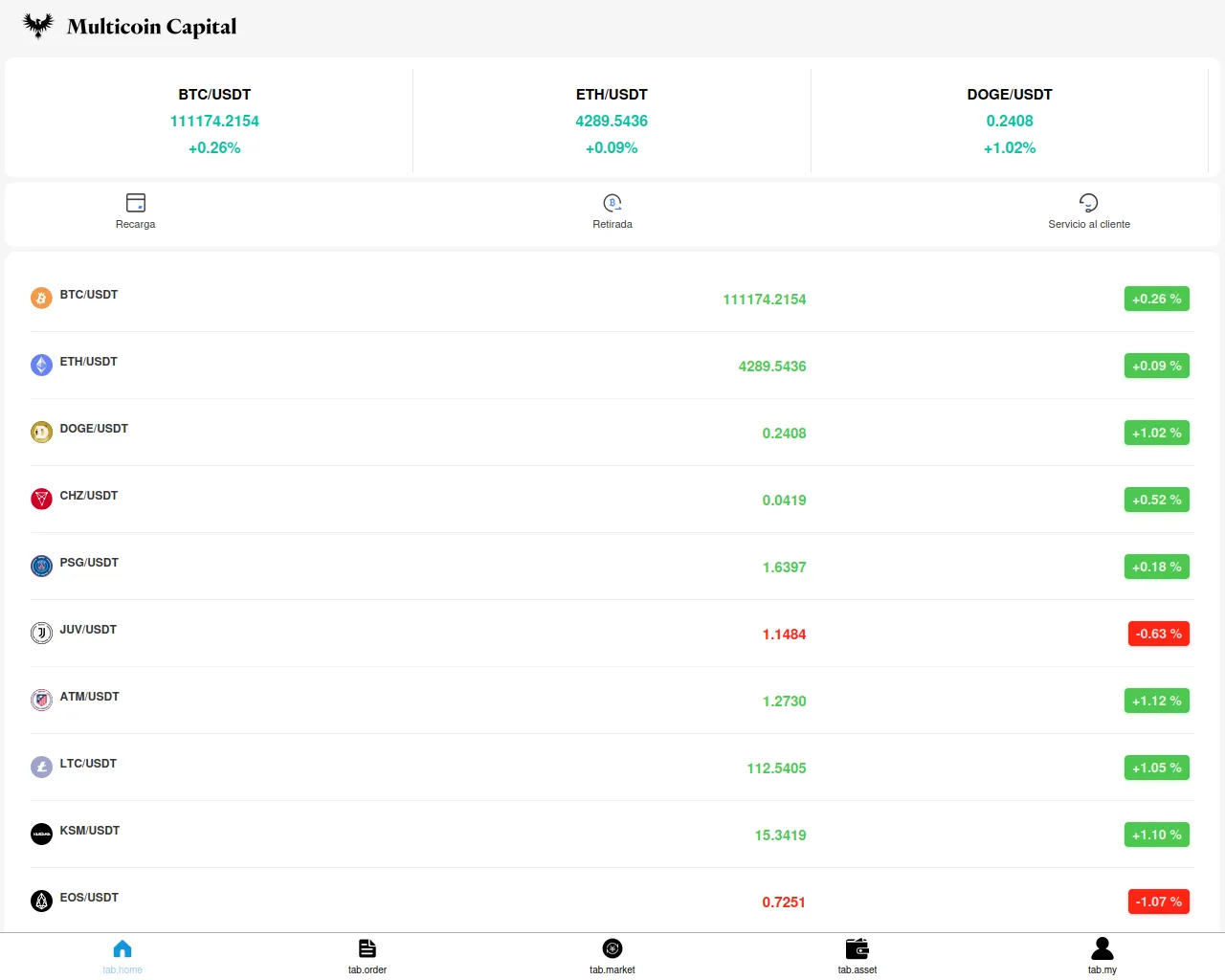The height and width of the screenshot is (980, 1225).
Task: Click the Recarga label
Action: [135, 224]
